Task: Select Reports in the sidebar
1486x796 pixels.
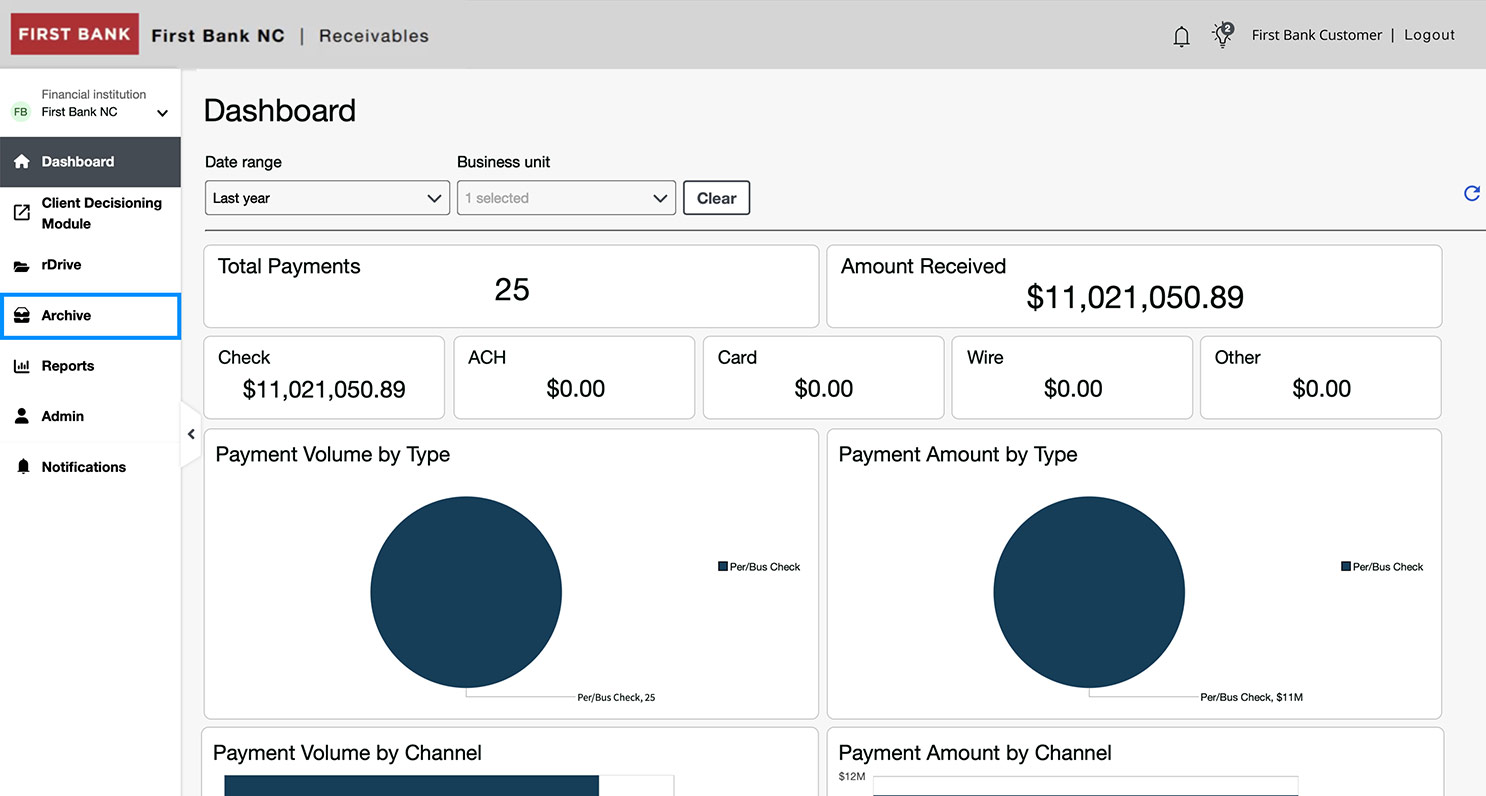Action: click(x=66, y=366)
